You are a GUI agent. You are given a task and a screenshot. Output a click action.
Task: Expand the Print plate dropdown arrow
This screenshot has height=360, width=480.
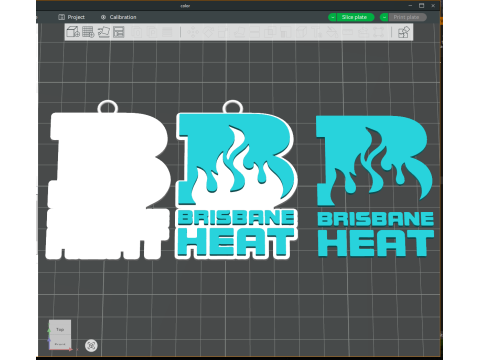point(384,17)
